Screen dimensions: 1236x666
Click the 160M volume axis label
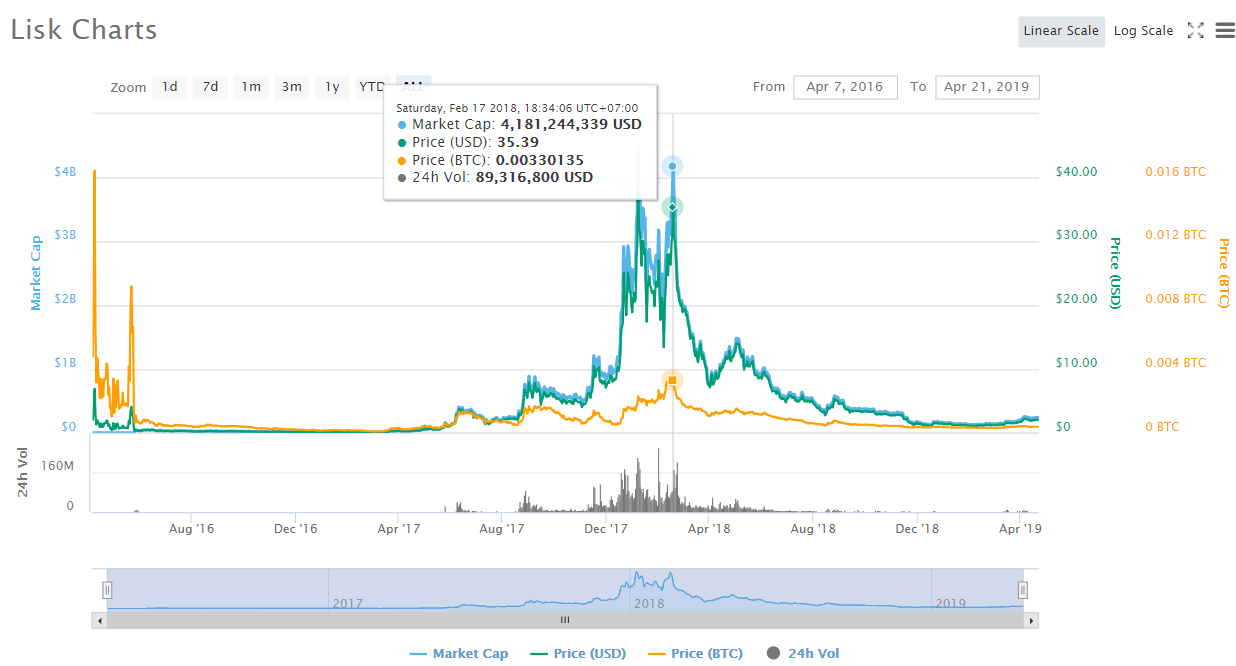58,465
